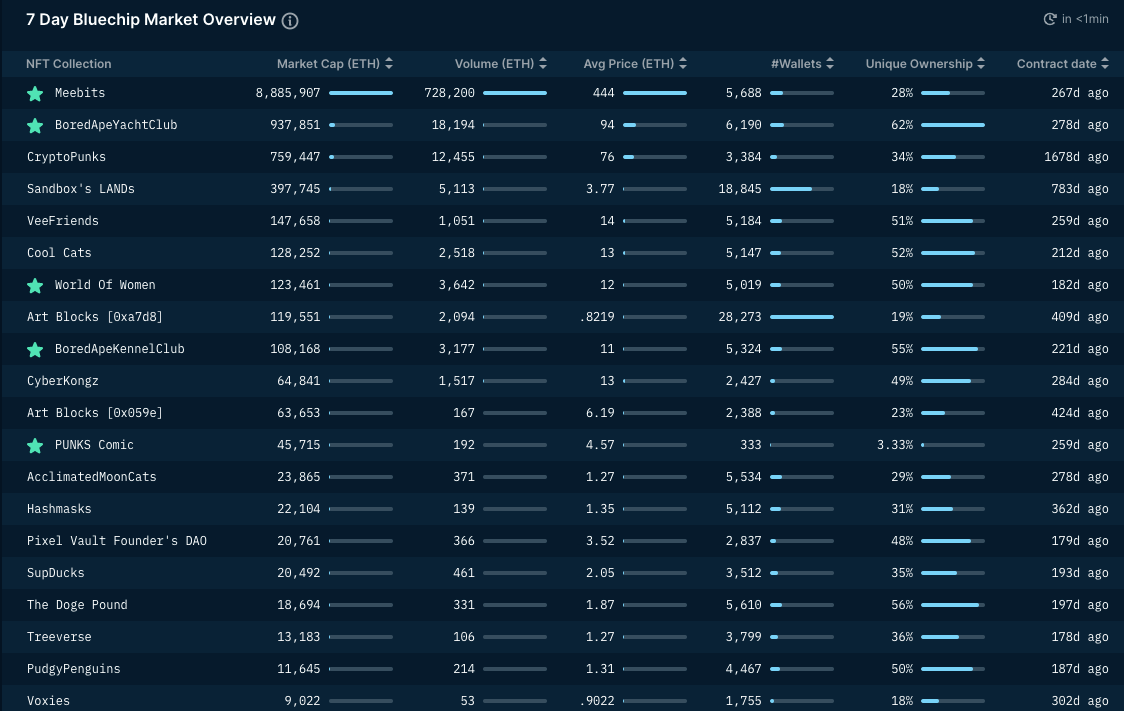The image size is (1124, 711).
Task: Open Art Blocks [0x059e] collection
Action: (x=95, y=413)
